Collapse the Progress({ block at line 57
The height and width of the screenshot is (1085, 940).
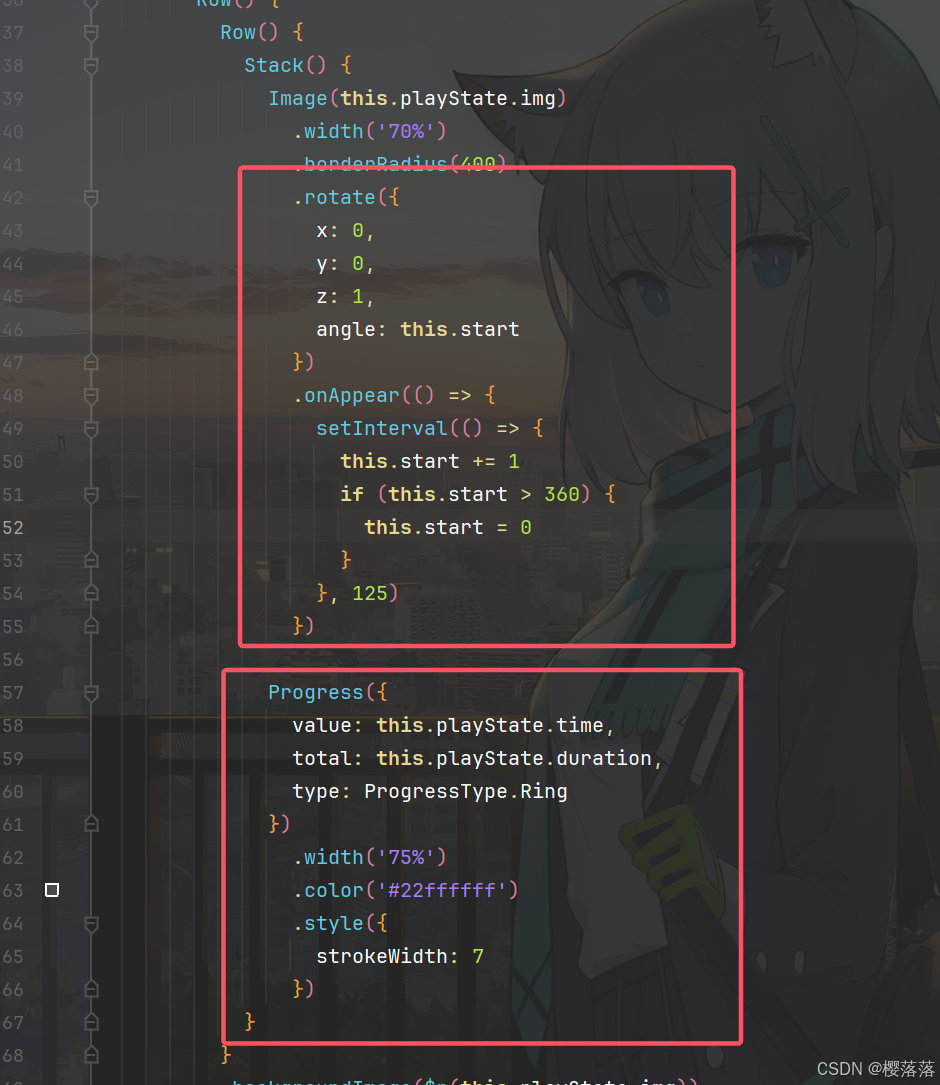click(x=91, y=693)
